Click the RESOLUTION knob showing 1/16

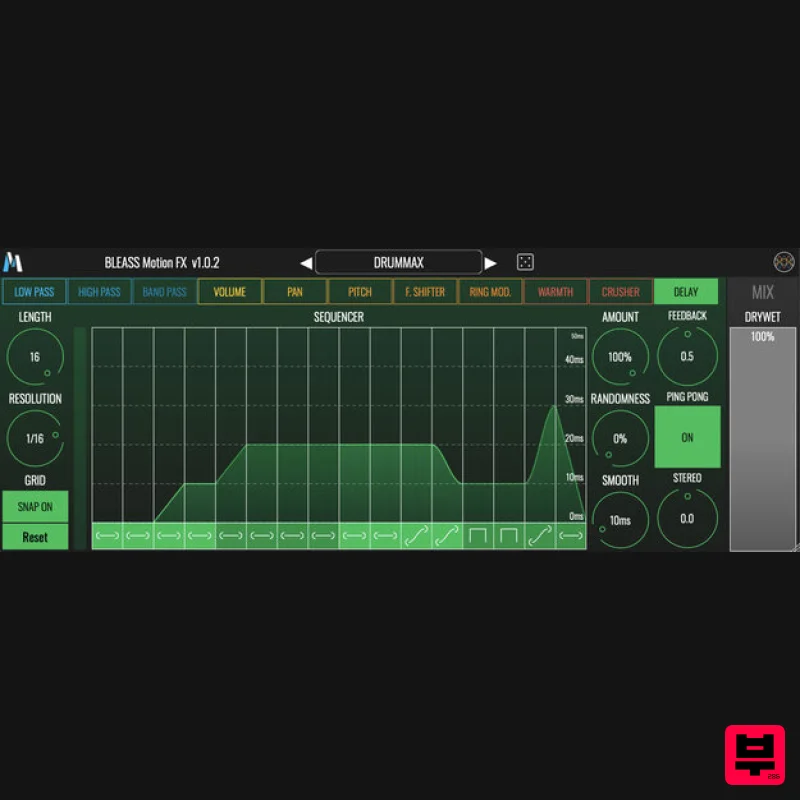pos(35,438)
